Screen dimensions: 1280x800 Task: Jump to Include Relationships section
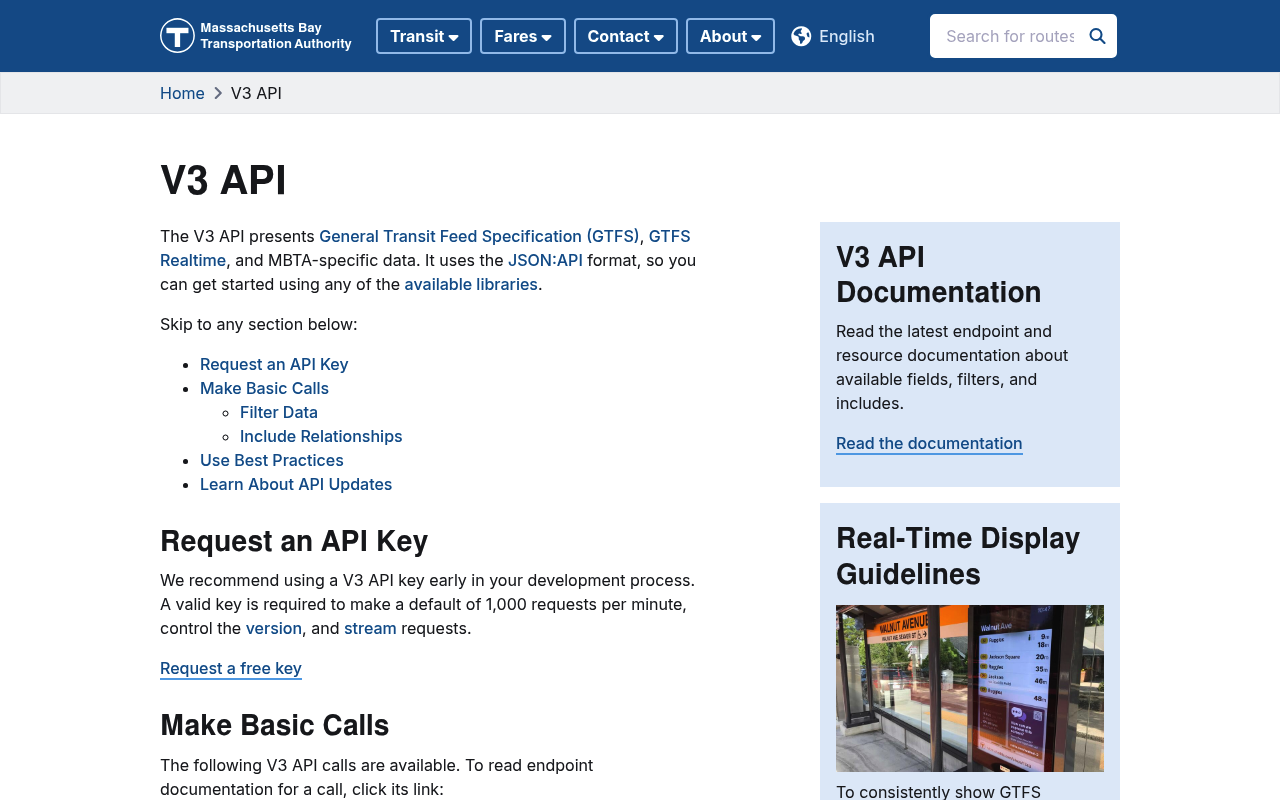coord(321,436)
